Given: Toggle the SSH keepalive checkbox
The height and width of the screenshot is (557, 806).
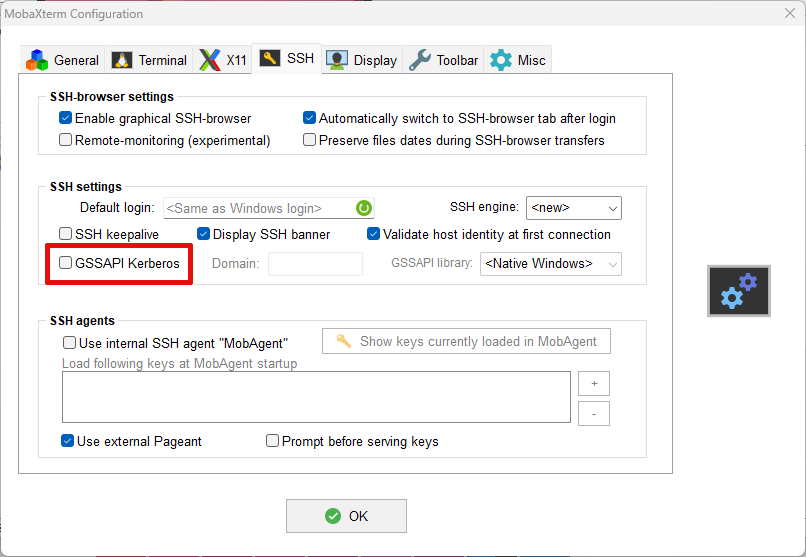Looking at the screenshot, I should pos(66,234).
